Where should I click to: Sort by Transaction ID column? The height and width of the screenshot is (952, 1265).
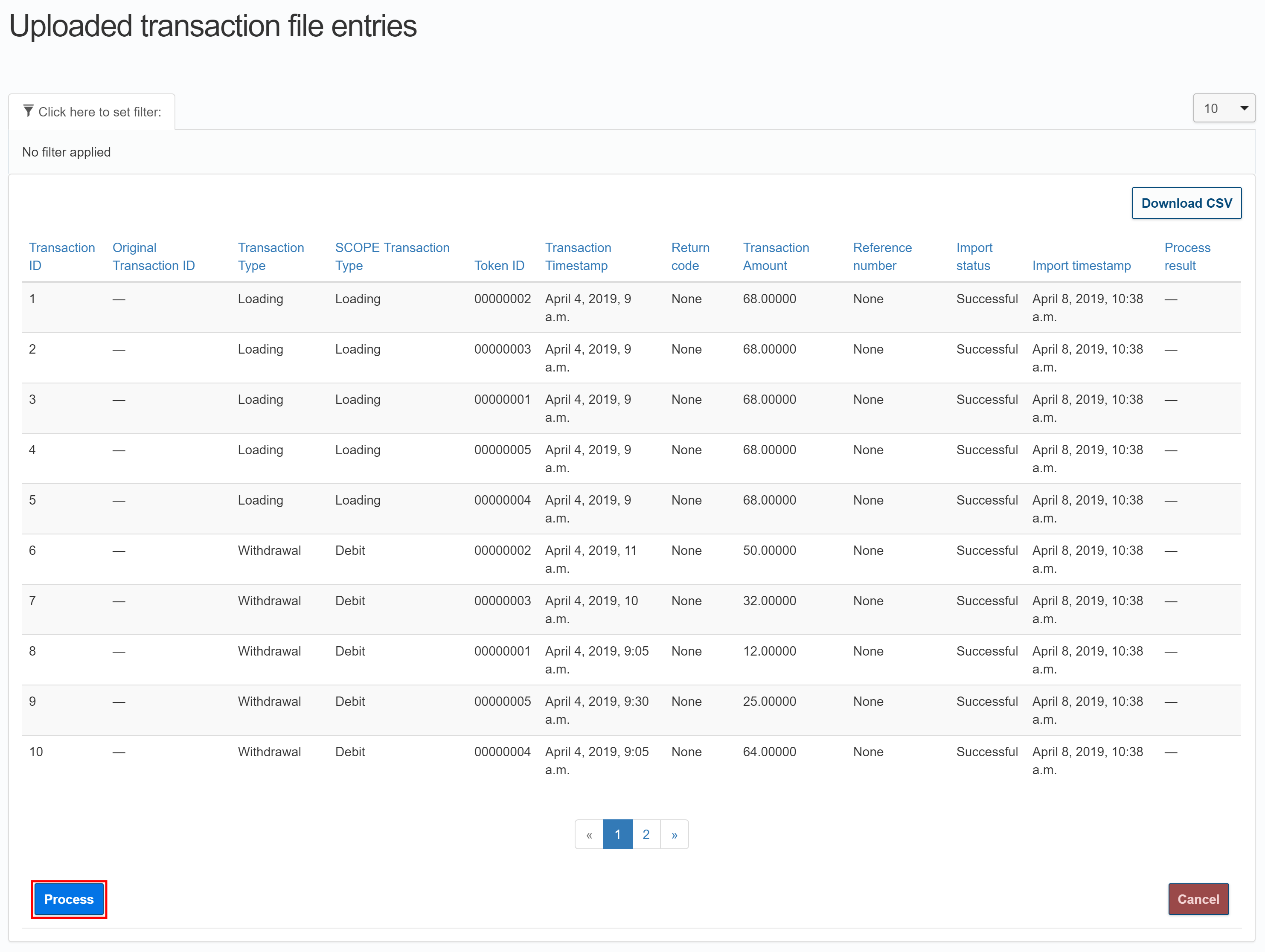point(62,256)
